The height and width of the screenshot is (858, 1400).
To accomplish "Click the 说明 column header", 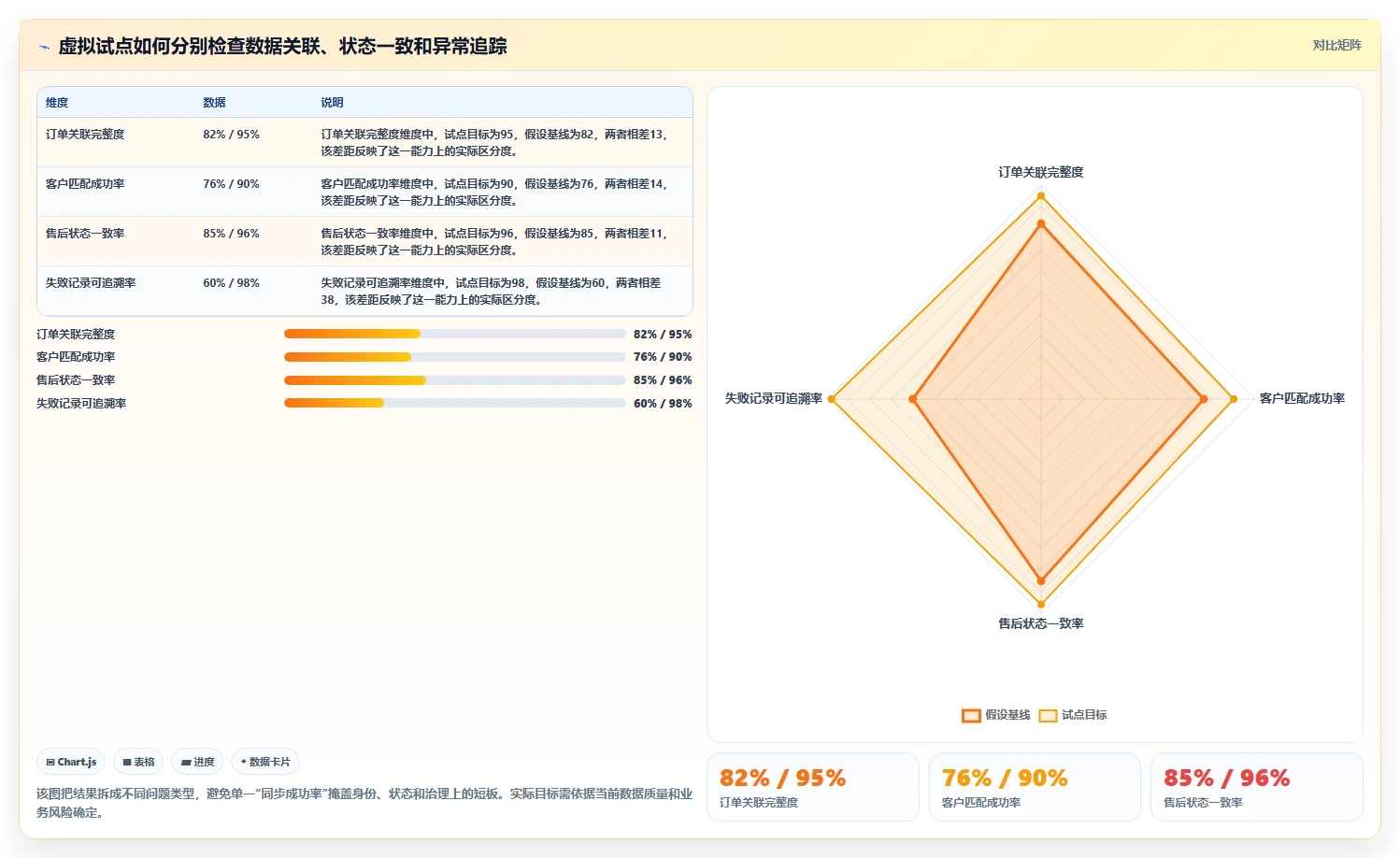I will (x=332, y=103).
